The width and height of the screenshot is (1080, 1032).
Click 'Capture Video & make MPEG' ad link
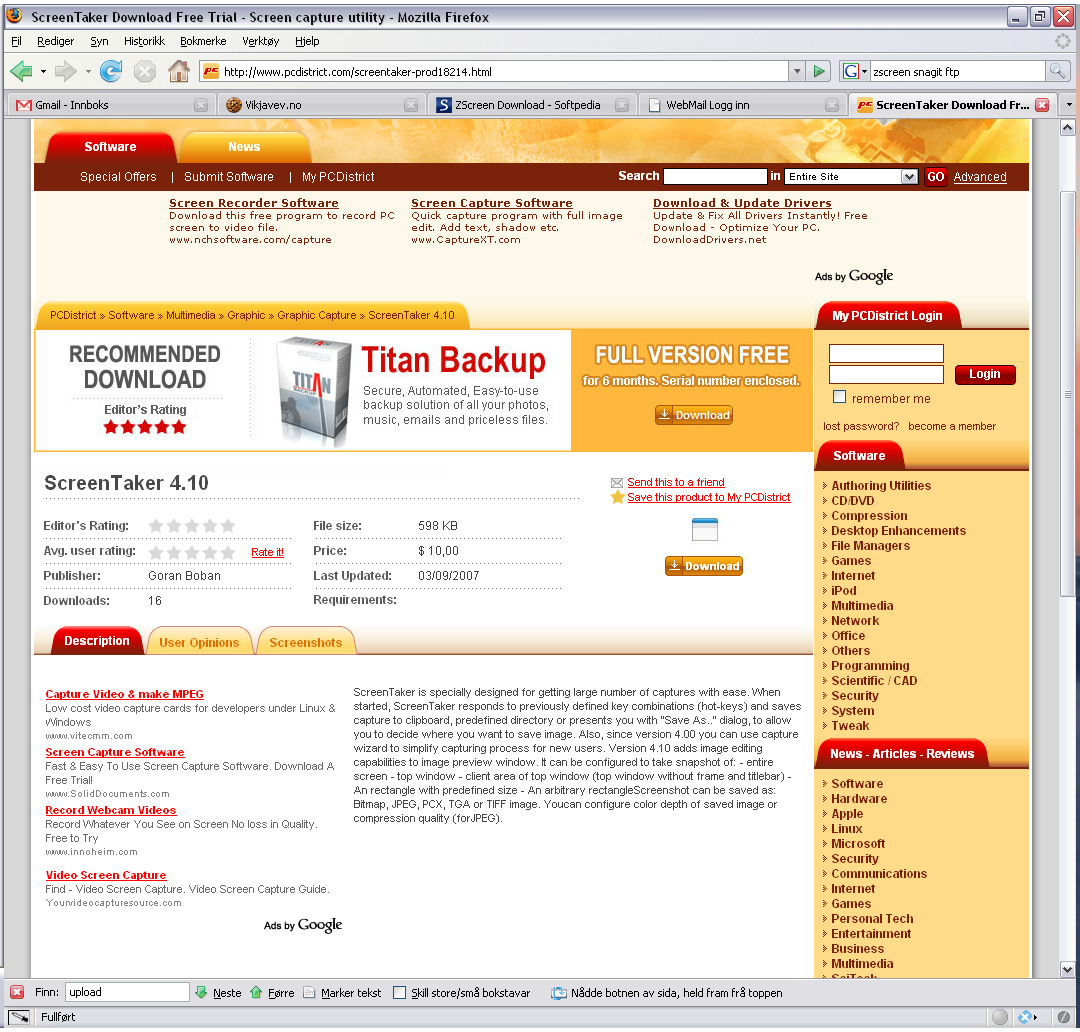tap(125, 694)
